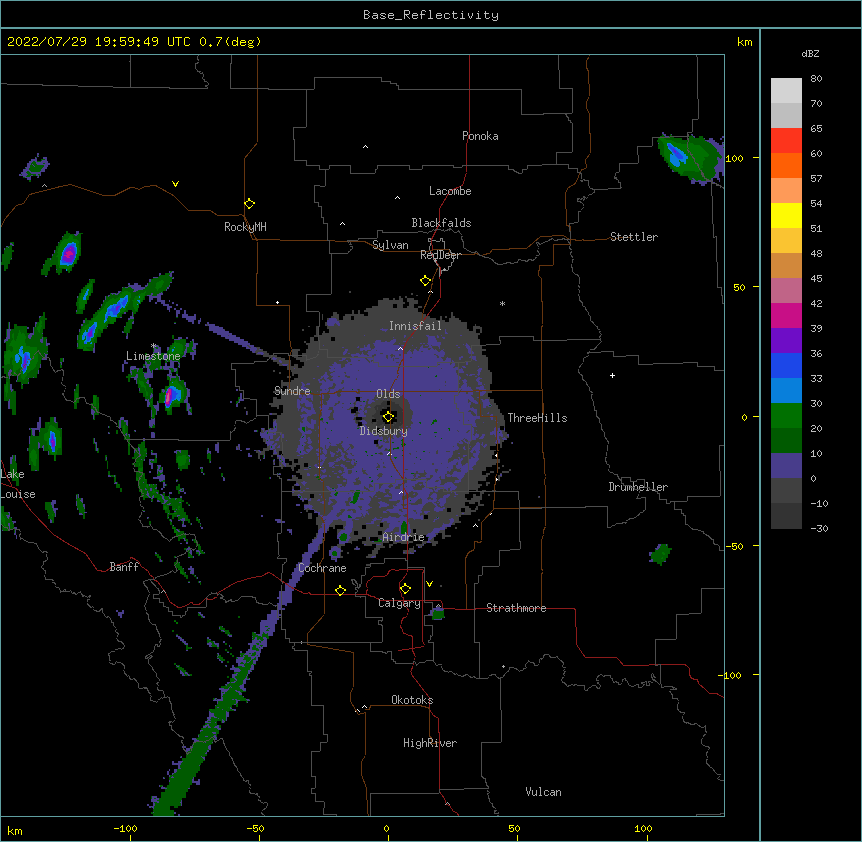This screenshot has height=842, width=862.
Task: Select the yellow 54-51 dBZ legend swatch
Action: tap(786, 215)
